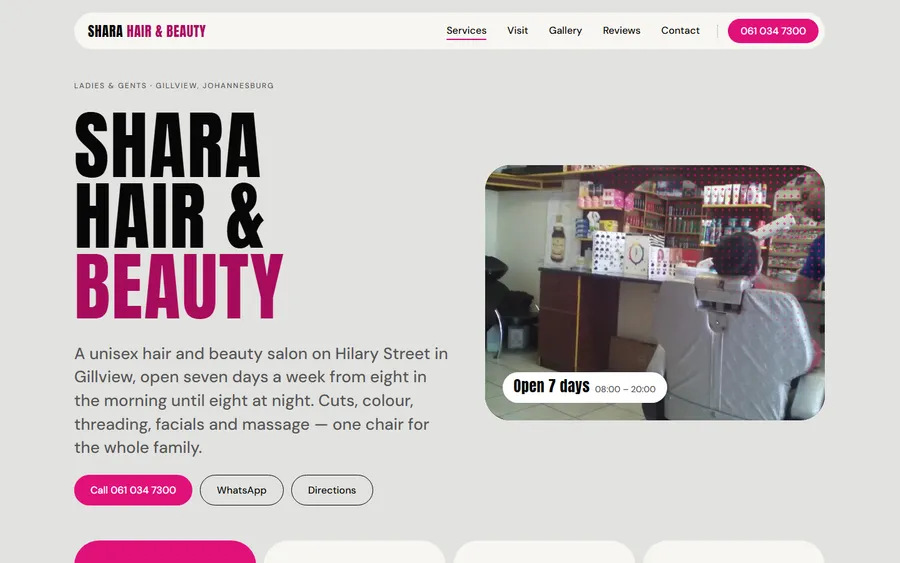Jump to Reviews in the navbar
This screenshot has width=900, height=563.
coord(621,30)
